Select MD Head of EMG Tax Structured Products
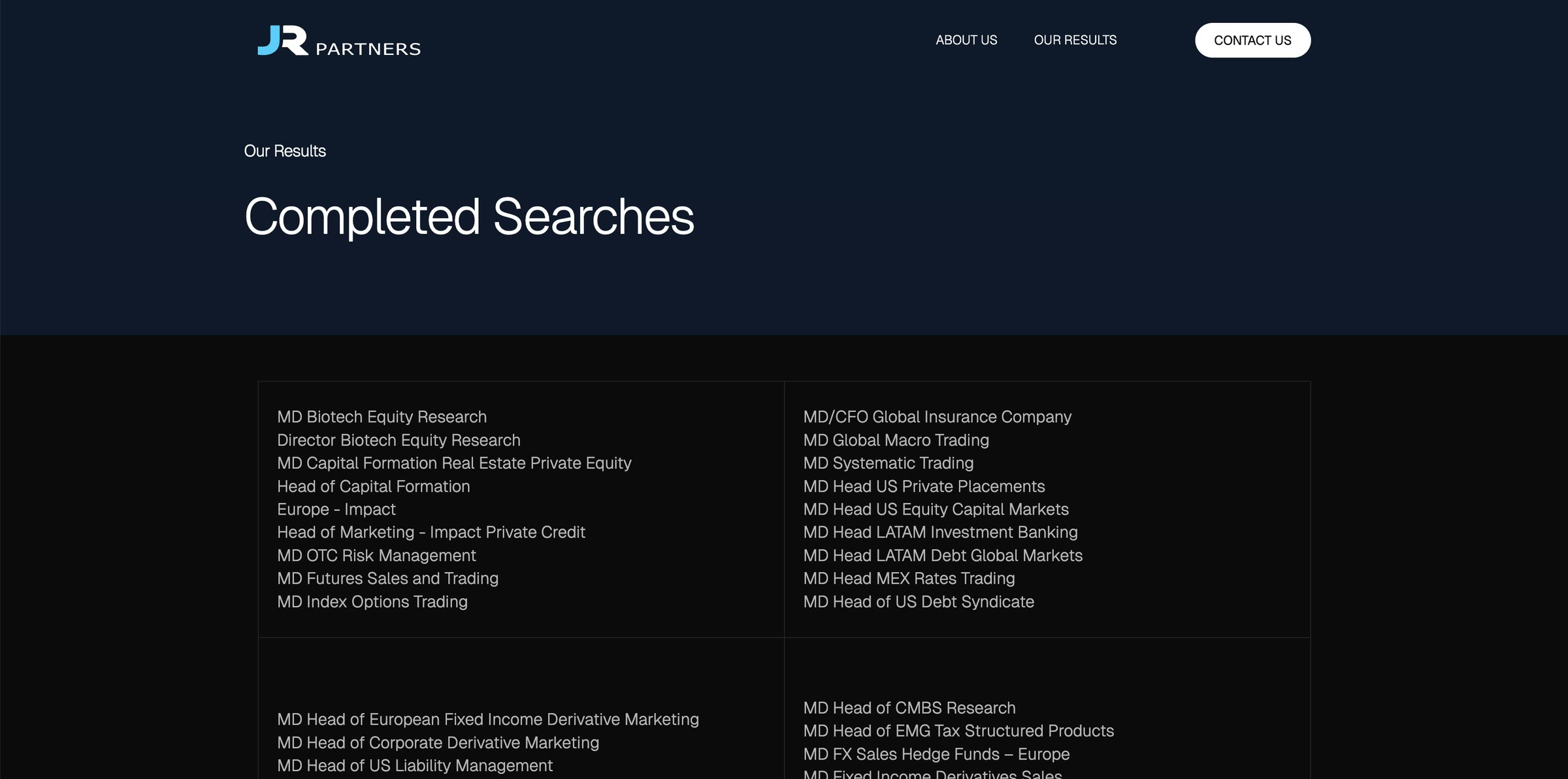This screenshot has height=779, width=1568. click(x=958, y=731)
